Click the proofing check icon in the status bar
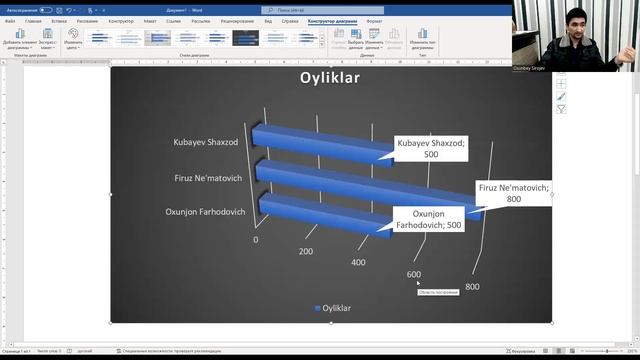 click(69, 351)
